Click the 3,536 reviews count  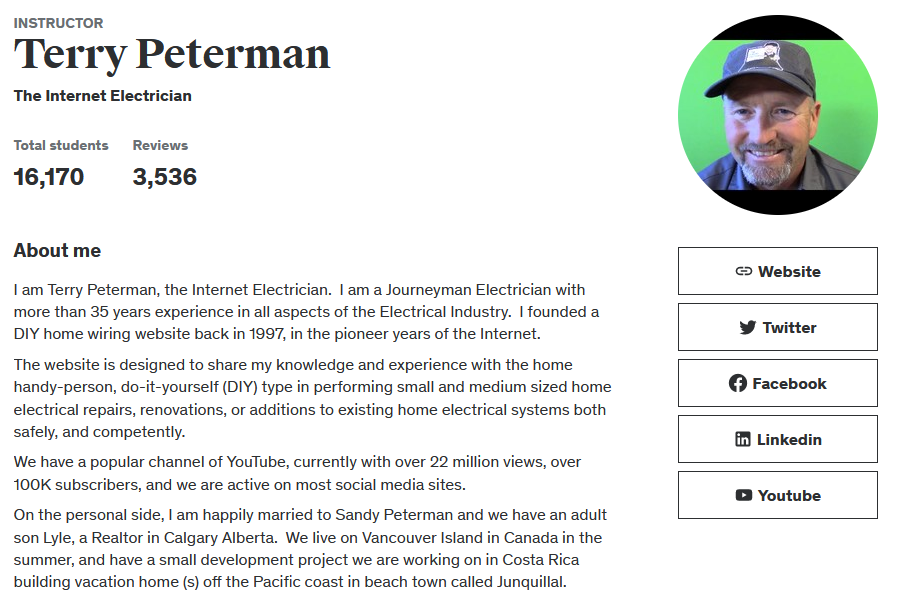click(165, 177)
